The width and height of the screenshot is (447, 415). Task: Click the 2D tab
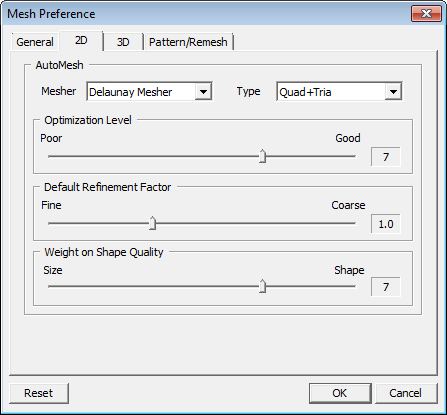click(81, 41)
